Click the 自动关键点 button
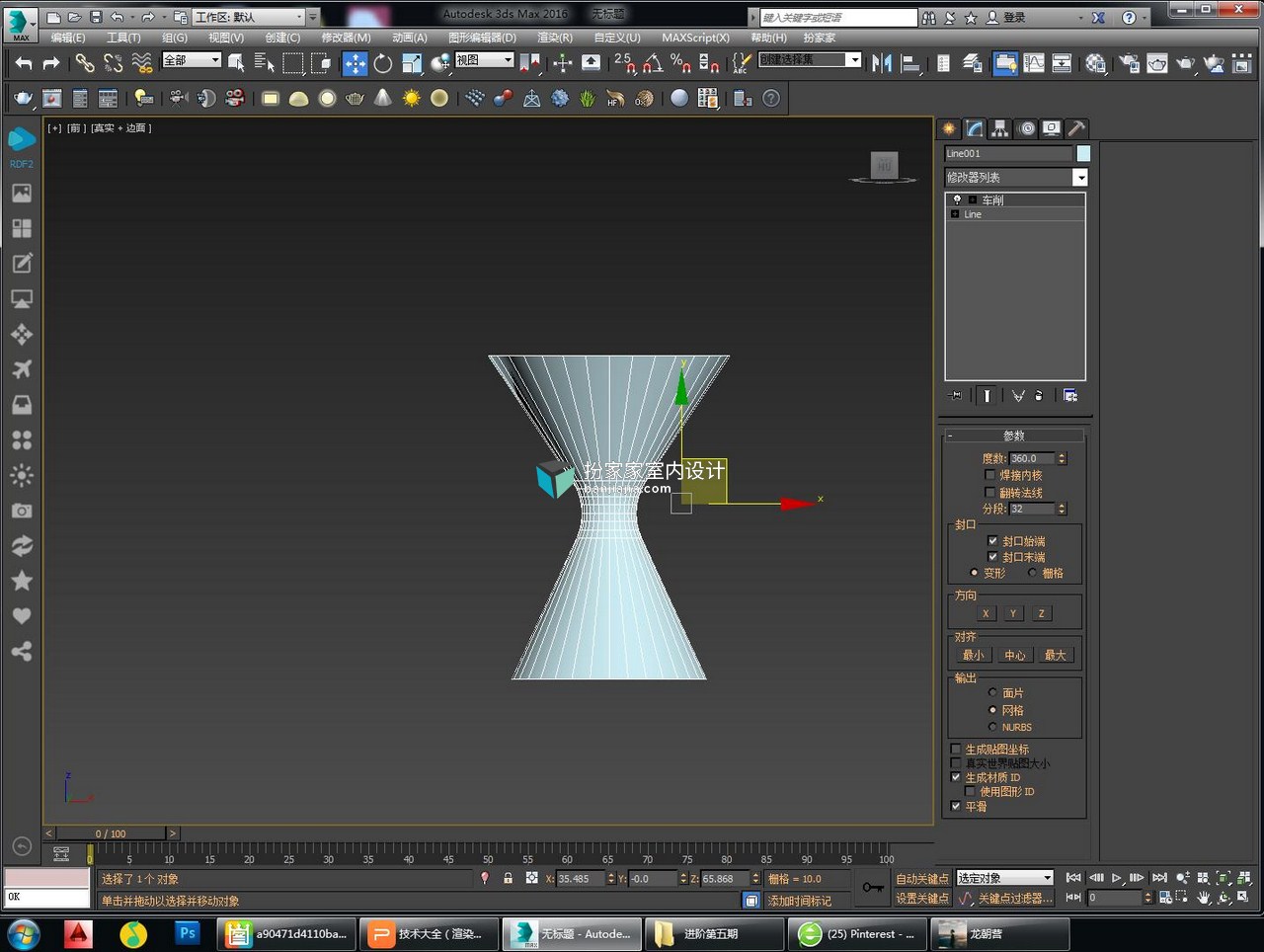This screenshot has width=1264, height=952. coord(922,879)
